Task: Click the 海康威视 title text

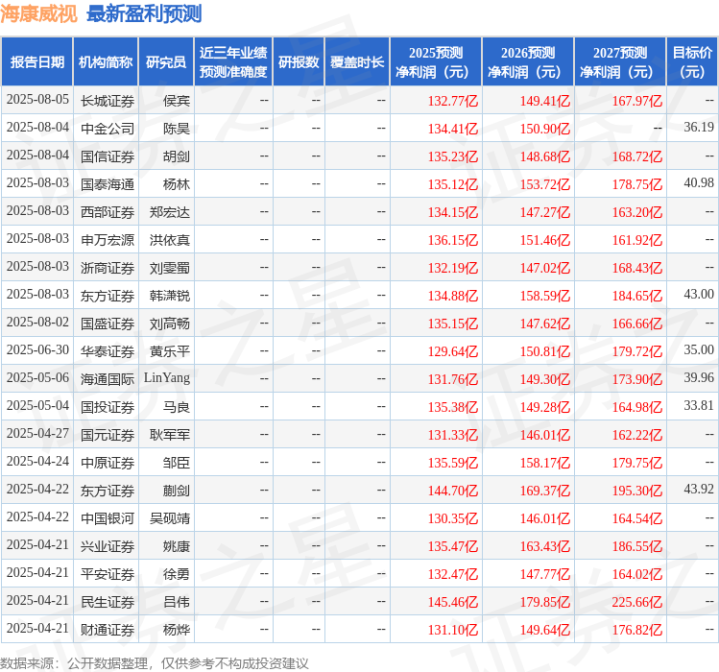Action: 39,14
